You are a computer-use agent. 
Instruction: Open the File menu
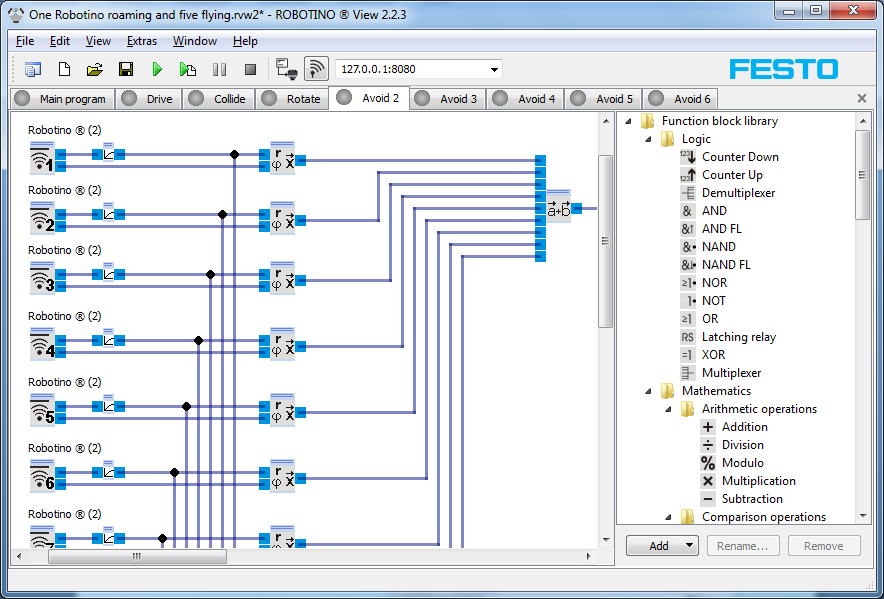pyautogui.click(x=25, y=41)
